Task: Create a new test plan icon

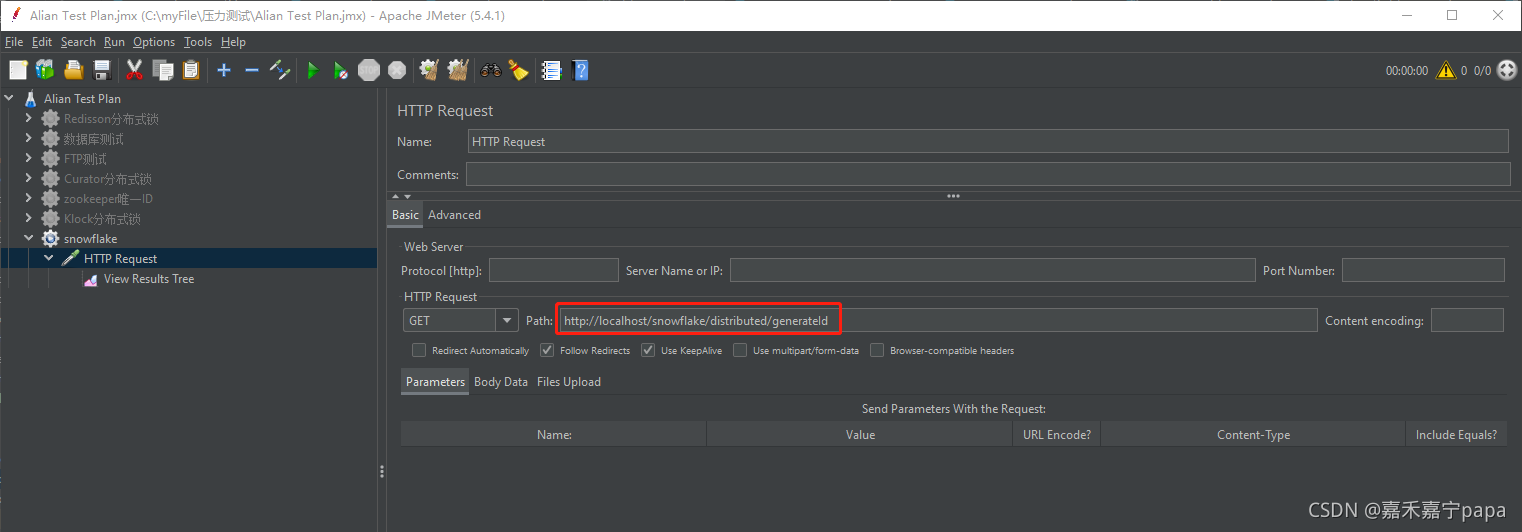Action: (x=18, y=70)
